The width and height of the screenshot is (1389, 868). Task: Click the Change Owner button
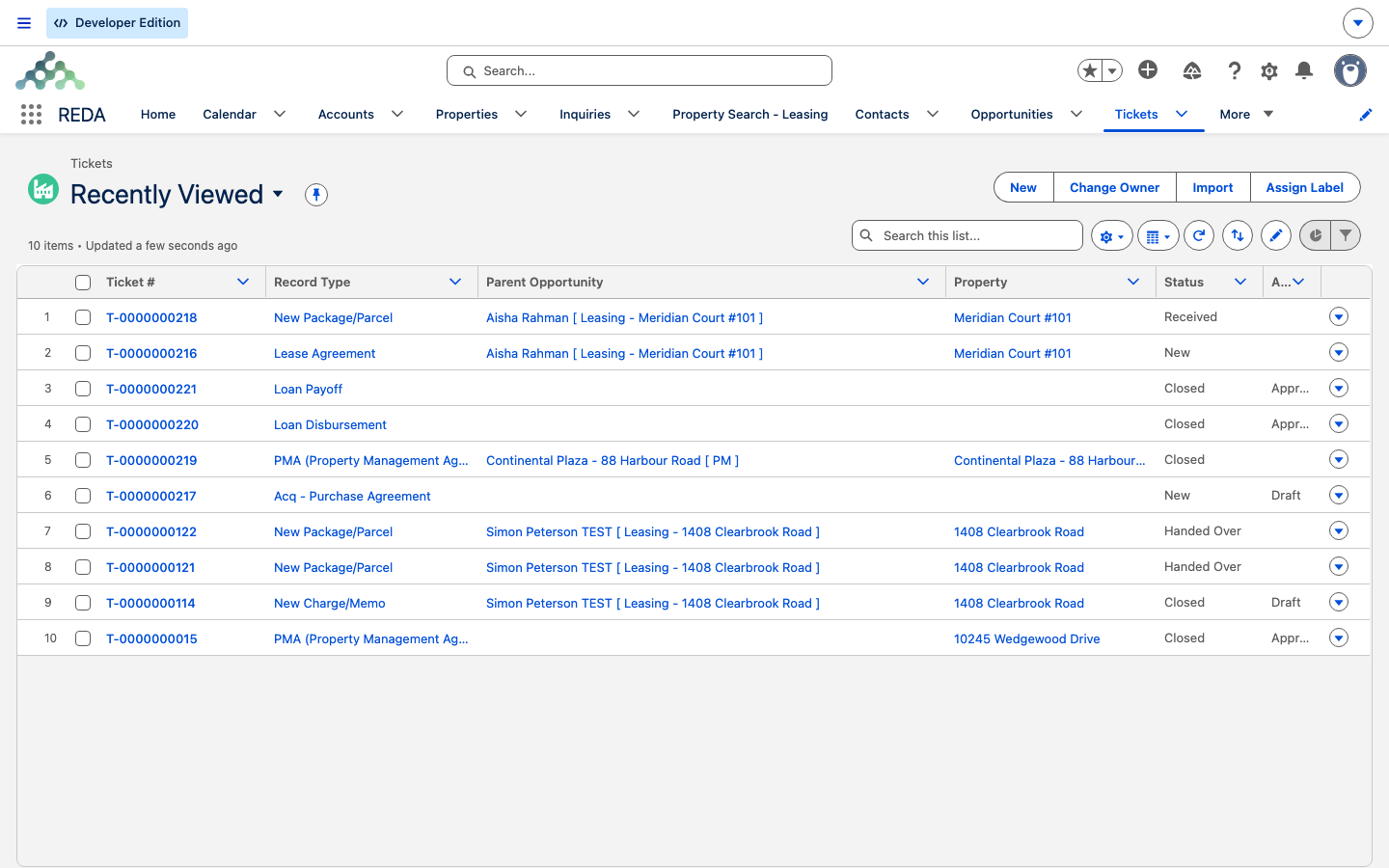[x=1114, y=187]
